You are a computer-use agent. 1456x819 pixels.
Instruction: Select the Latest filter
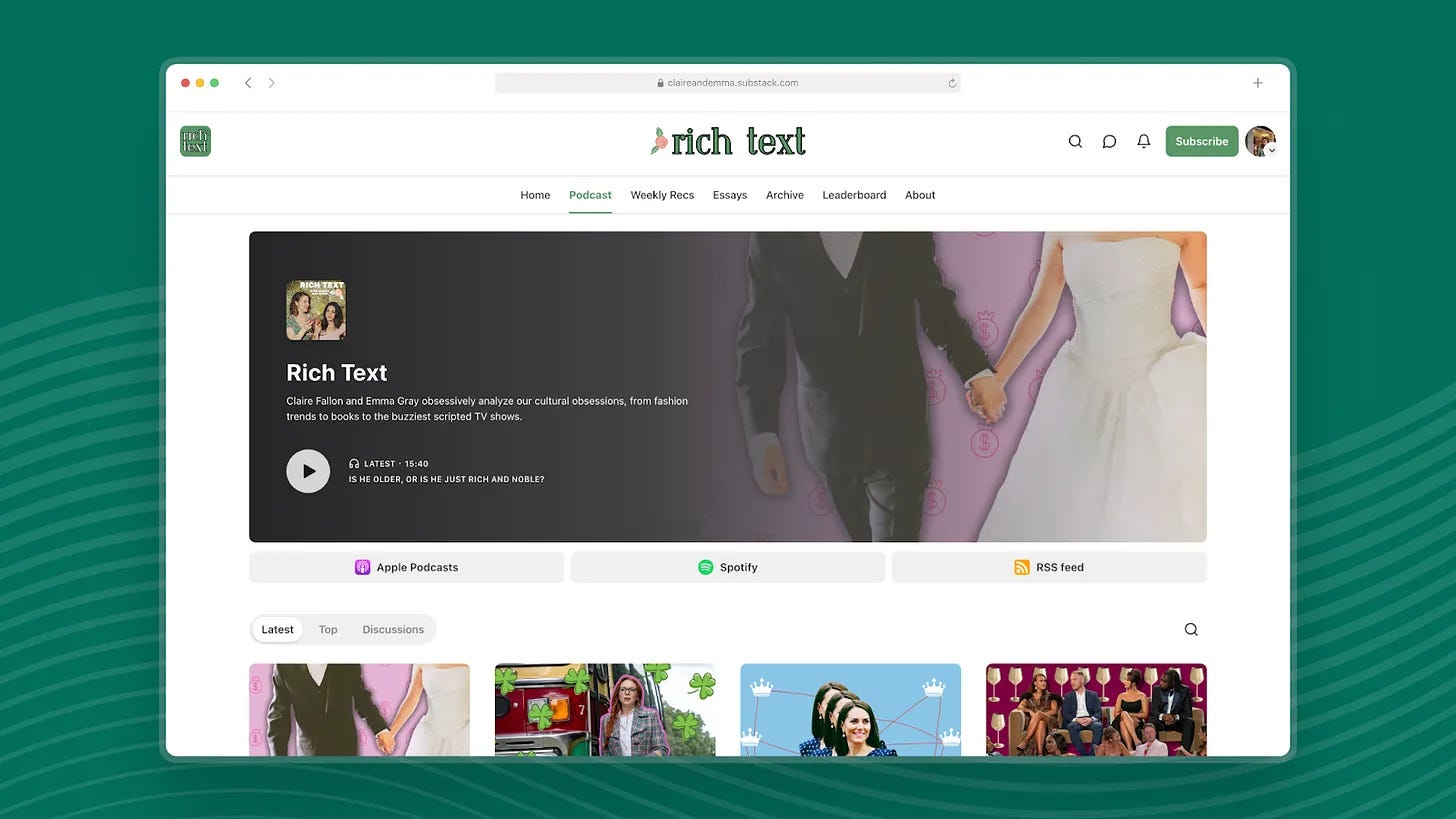coord(277,629)
